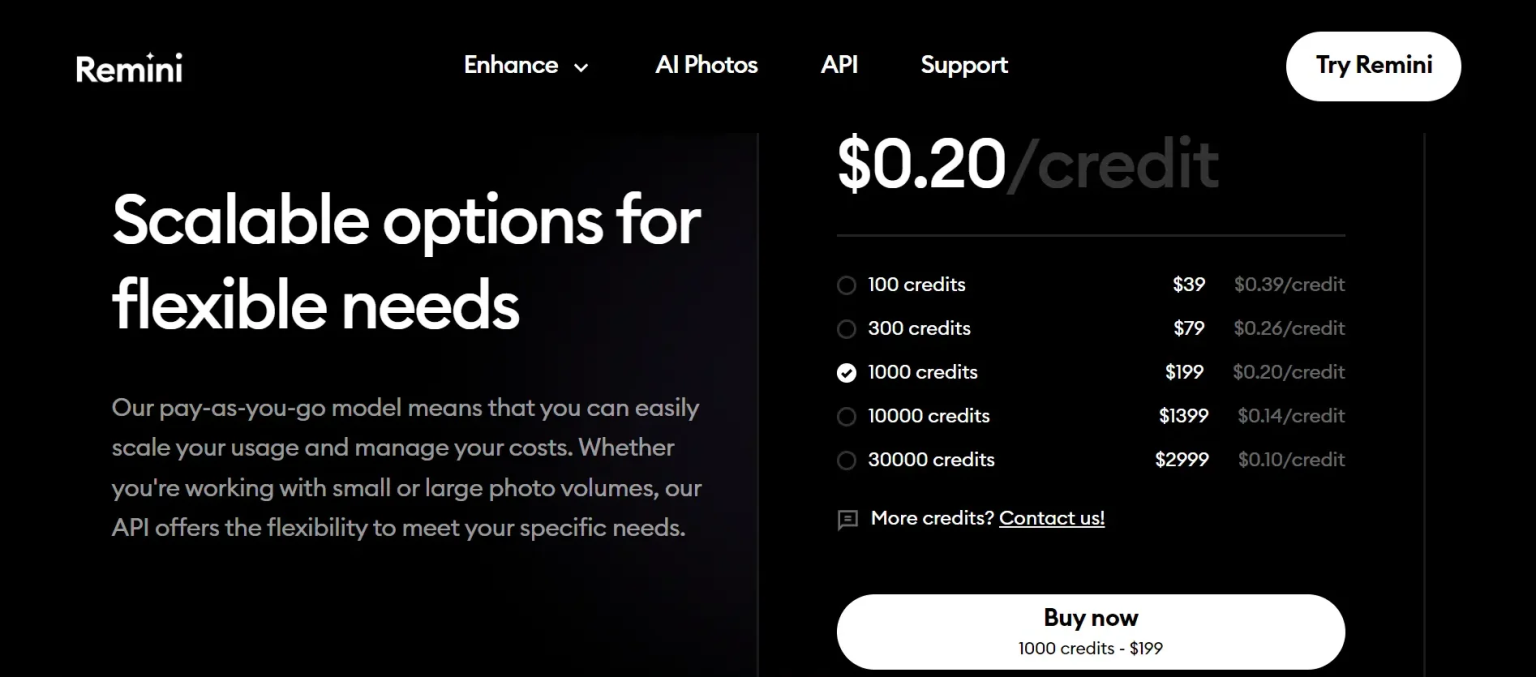Click the Remini logo

tap(129, 67)
